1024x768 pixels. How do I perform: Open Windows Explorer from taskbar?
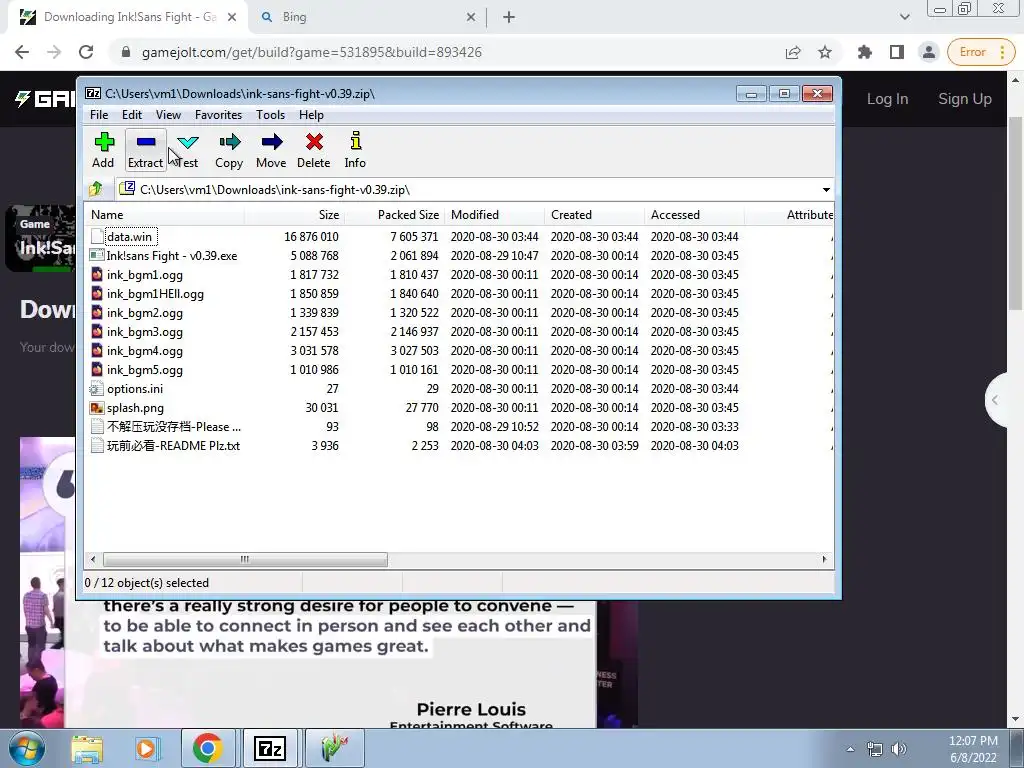point(87,748)
